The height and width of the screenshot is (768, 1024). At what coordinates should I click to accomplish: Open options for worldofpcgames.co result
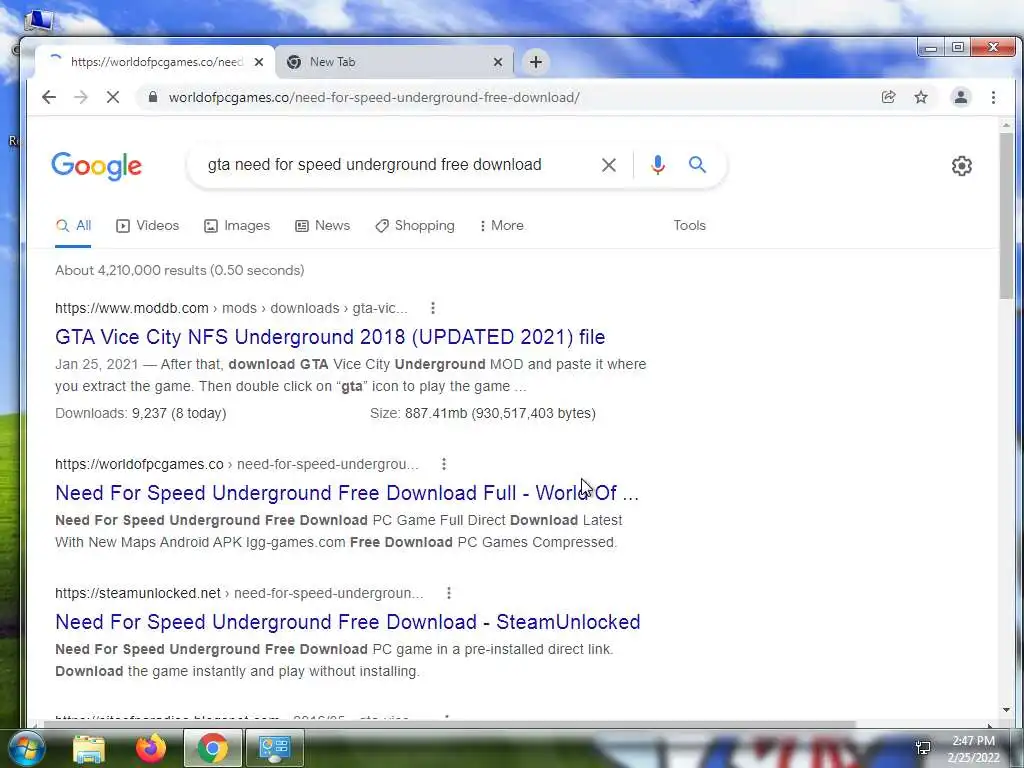444,464
